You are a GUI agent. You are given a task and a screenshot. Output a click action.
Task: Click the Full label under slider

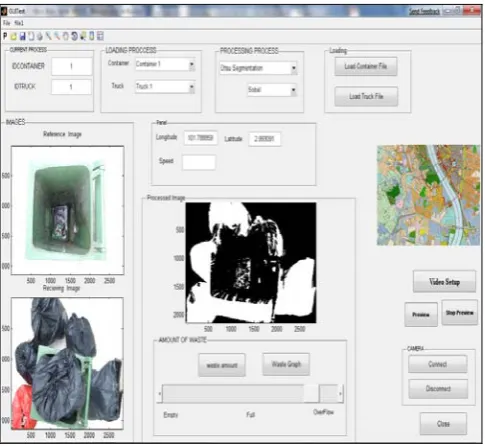[250, 415]
